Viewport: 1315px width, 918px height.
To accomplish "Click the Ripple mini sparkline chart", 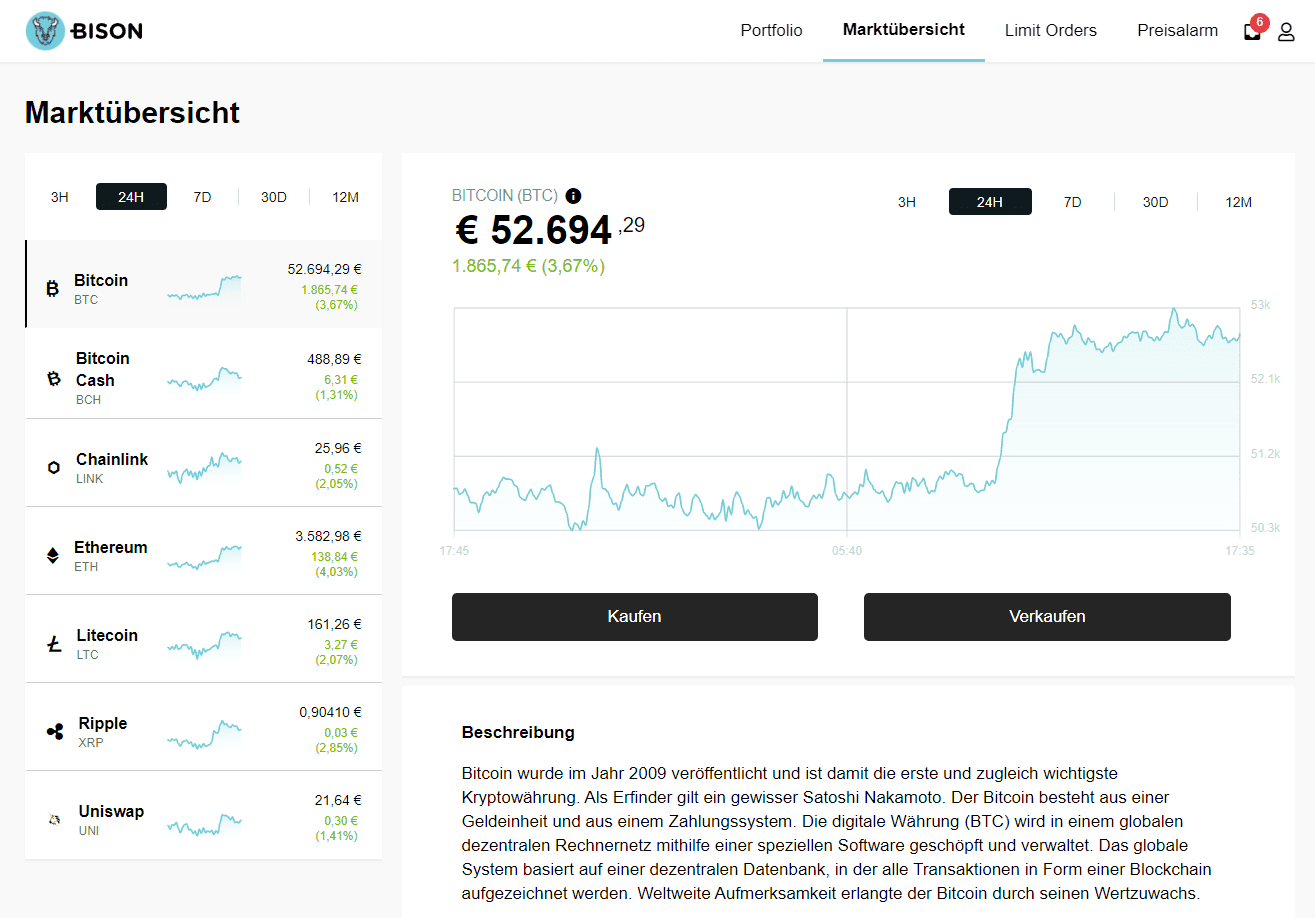I will tap(205, 735).
